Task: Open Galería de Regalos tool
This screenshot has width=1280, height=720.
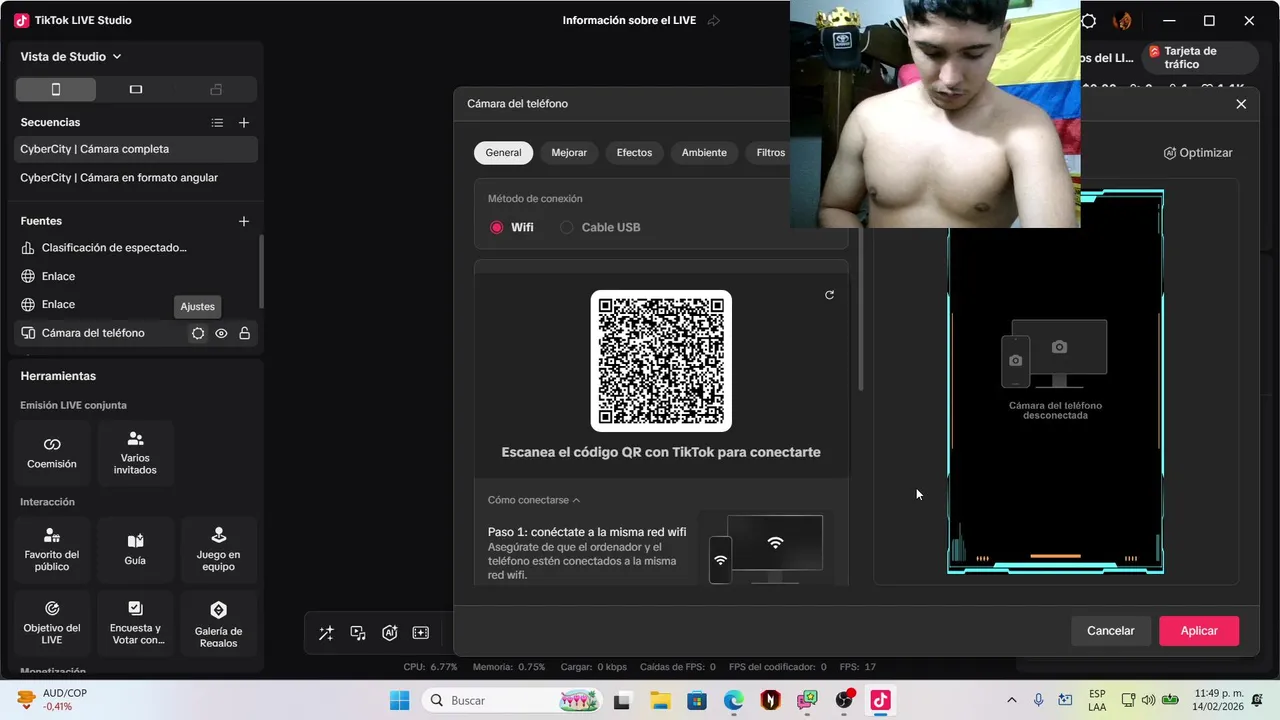Action: click(218, 623)
